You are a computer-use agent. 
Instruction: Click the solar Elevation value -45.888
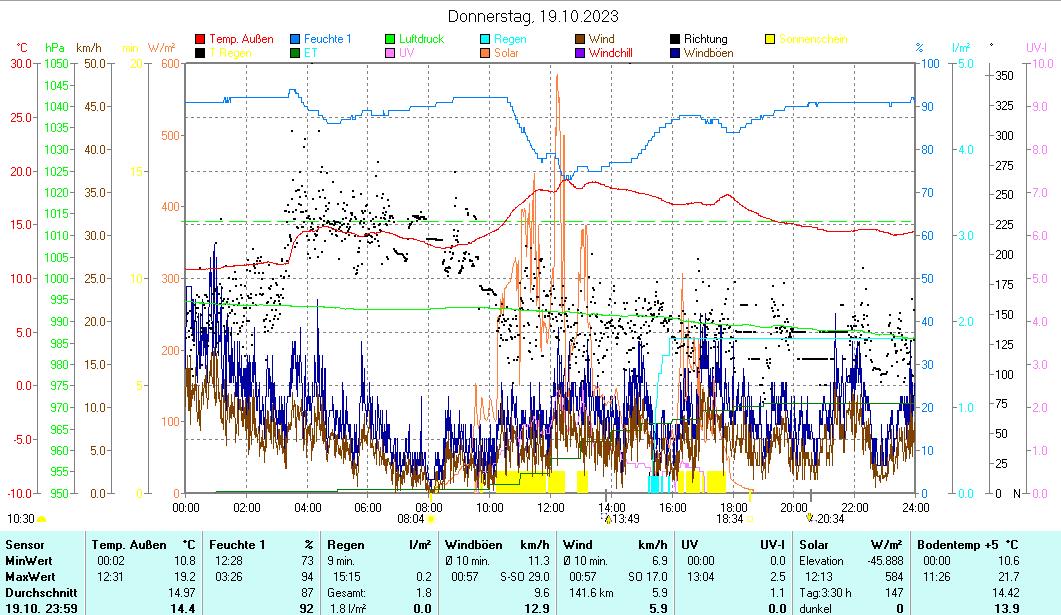[x=885, y=561]
